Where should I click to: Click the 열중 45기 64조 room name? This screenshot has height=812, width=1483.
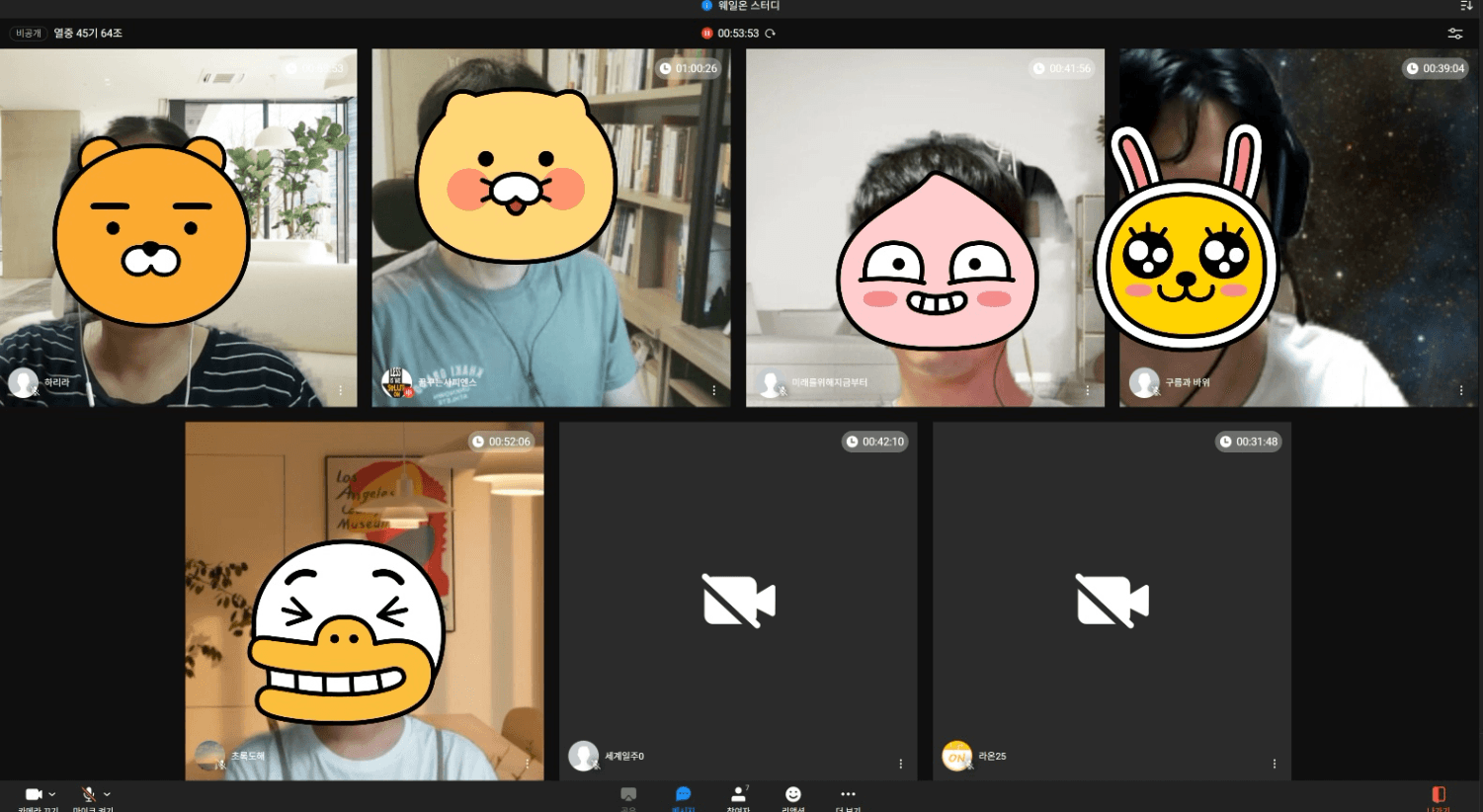[88, 34]
